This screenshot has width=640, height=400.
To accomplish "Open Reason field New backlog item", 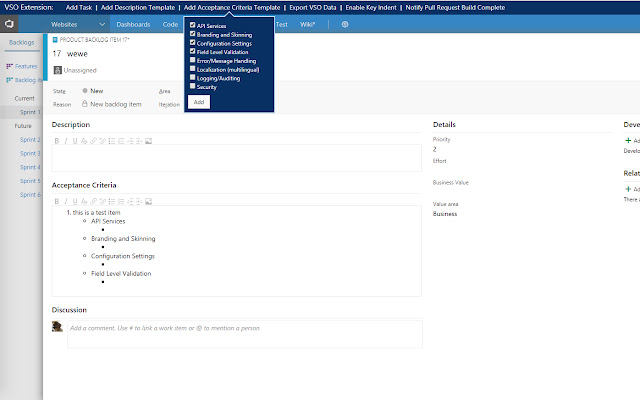I will pyautogui.click(x=112, y=104).
